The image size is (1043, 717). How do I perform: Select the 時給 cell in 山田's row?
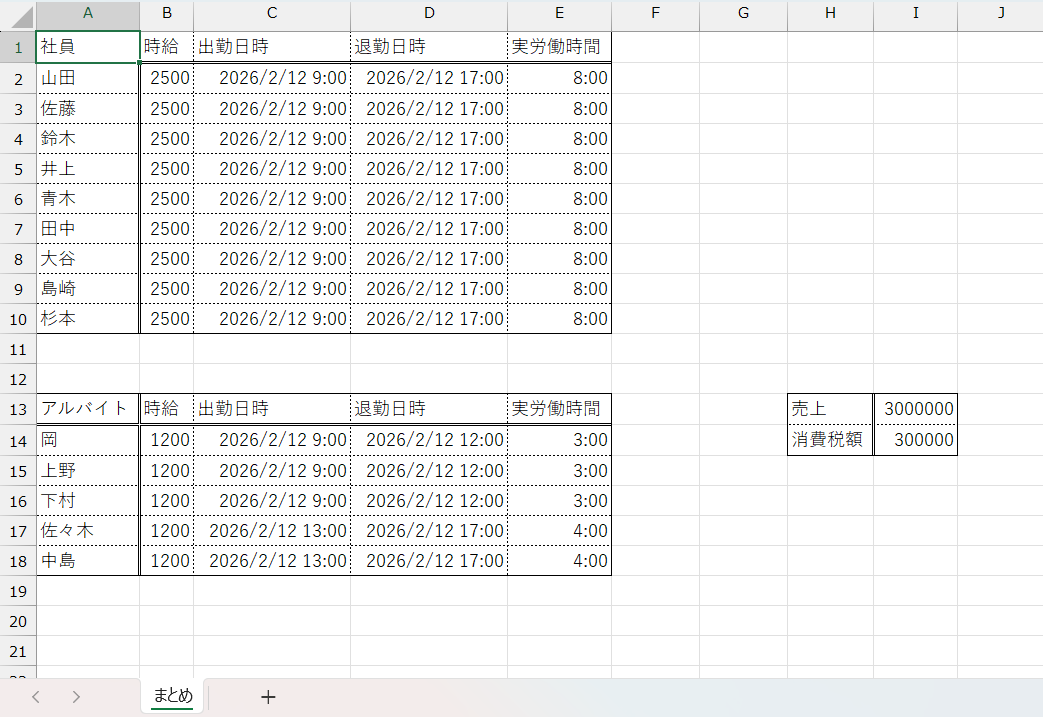click(167, 78)
